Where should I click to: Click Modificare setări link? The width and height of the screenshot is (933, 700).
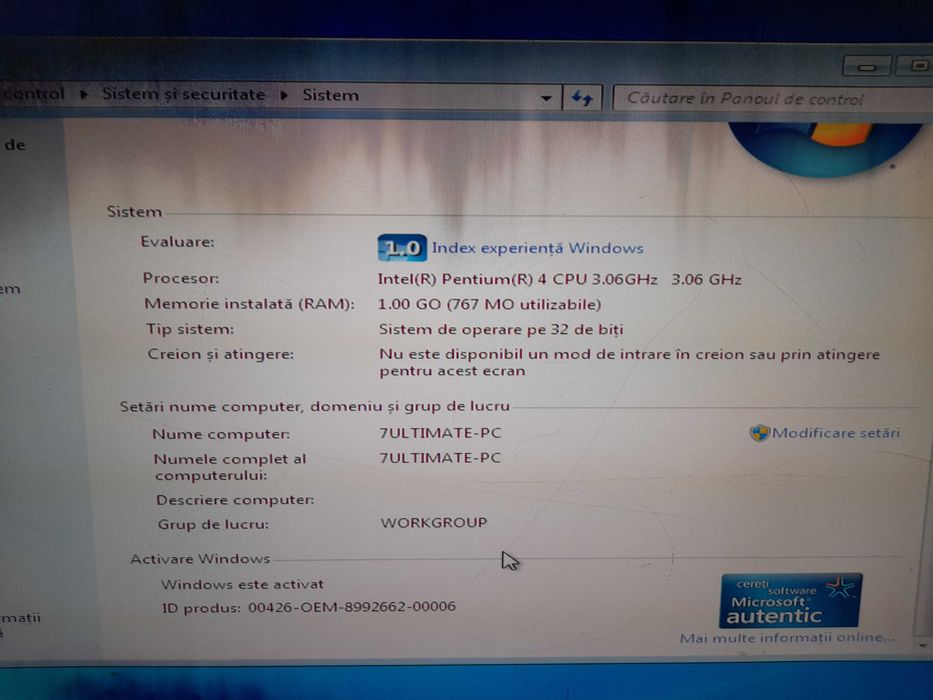(835, 433)
